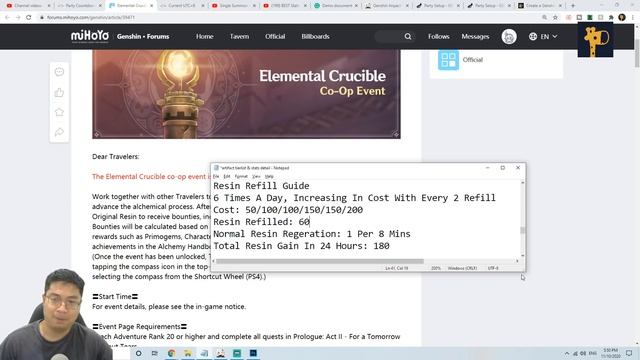Click the Notepad horizontal scrollbar thumb

pos(320,261)
